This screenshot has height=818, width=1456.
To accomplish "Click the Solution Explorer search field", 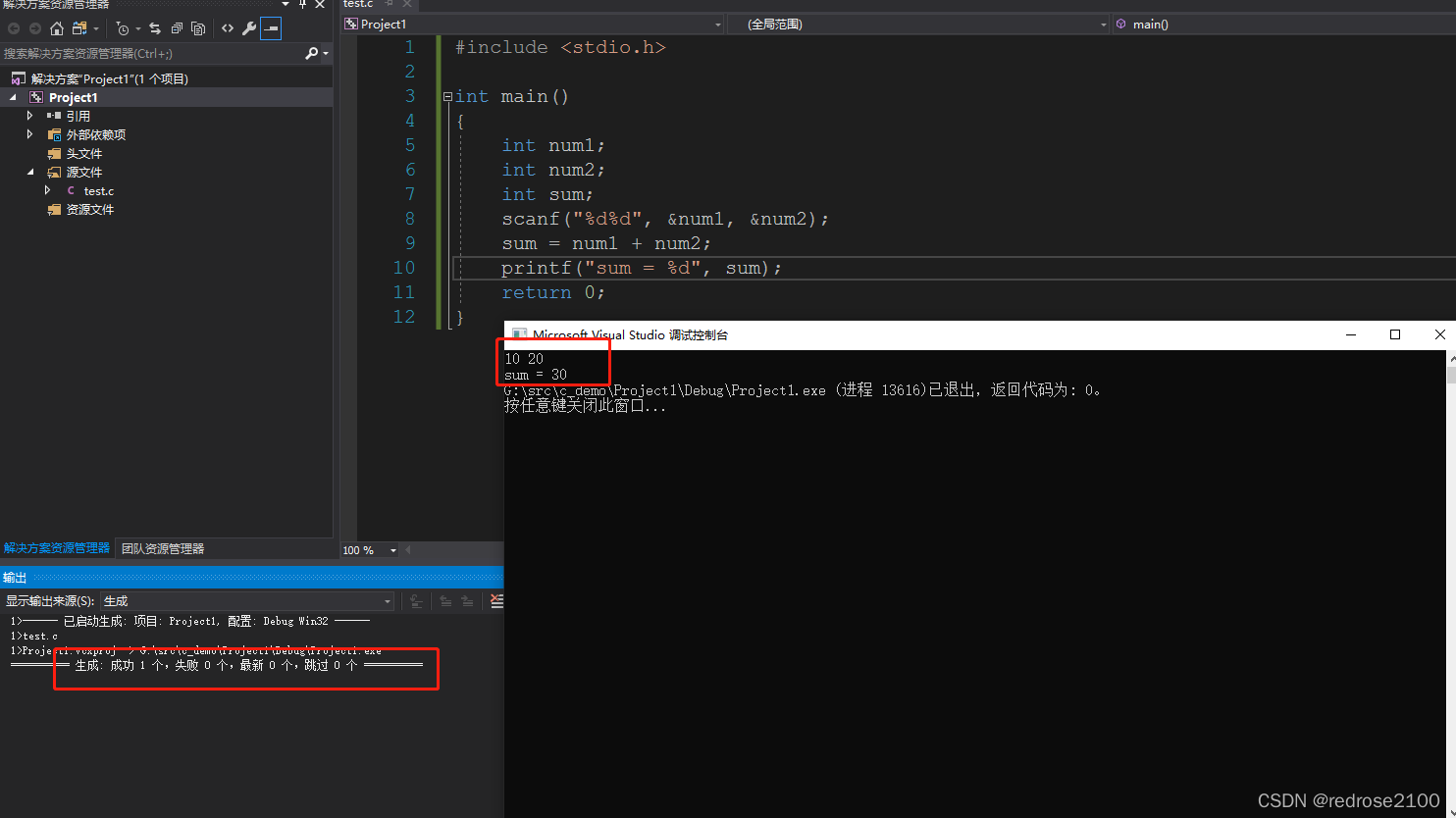I will pos(152,53).
